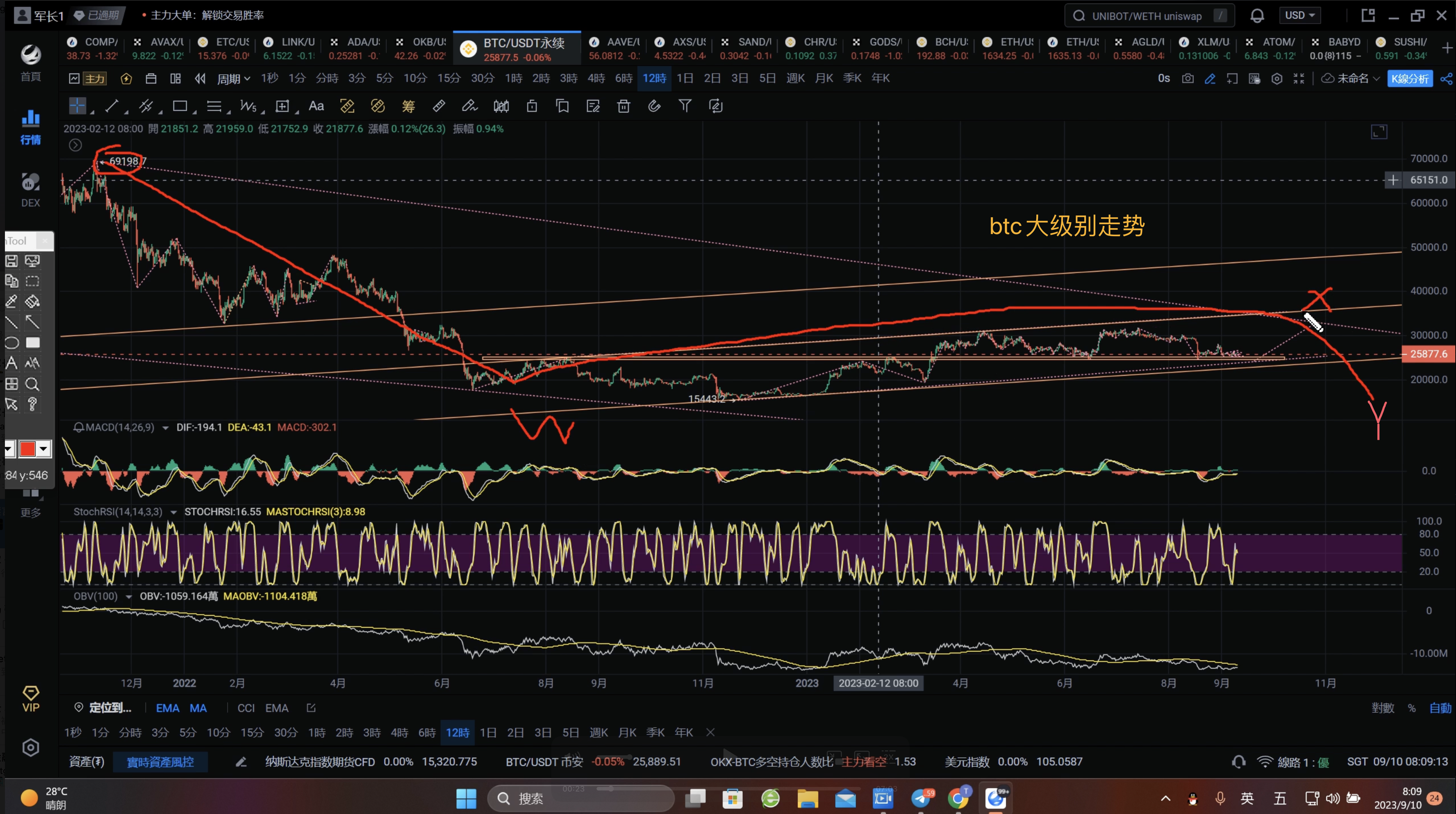Switch to the 1日 timeframe tab
Image resolution: width=1456 pixels, height=814 pixels.
click(x=684, y=79)
